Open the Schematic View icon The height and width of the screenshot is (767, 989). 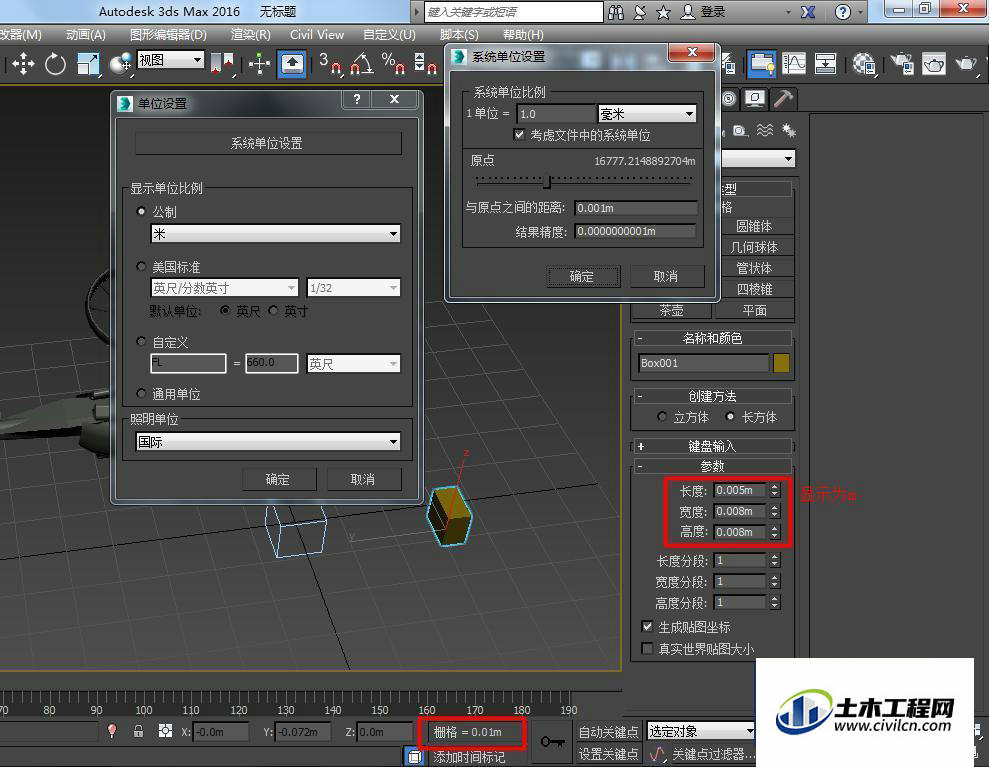[825, 64]
